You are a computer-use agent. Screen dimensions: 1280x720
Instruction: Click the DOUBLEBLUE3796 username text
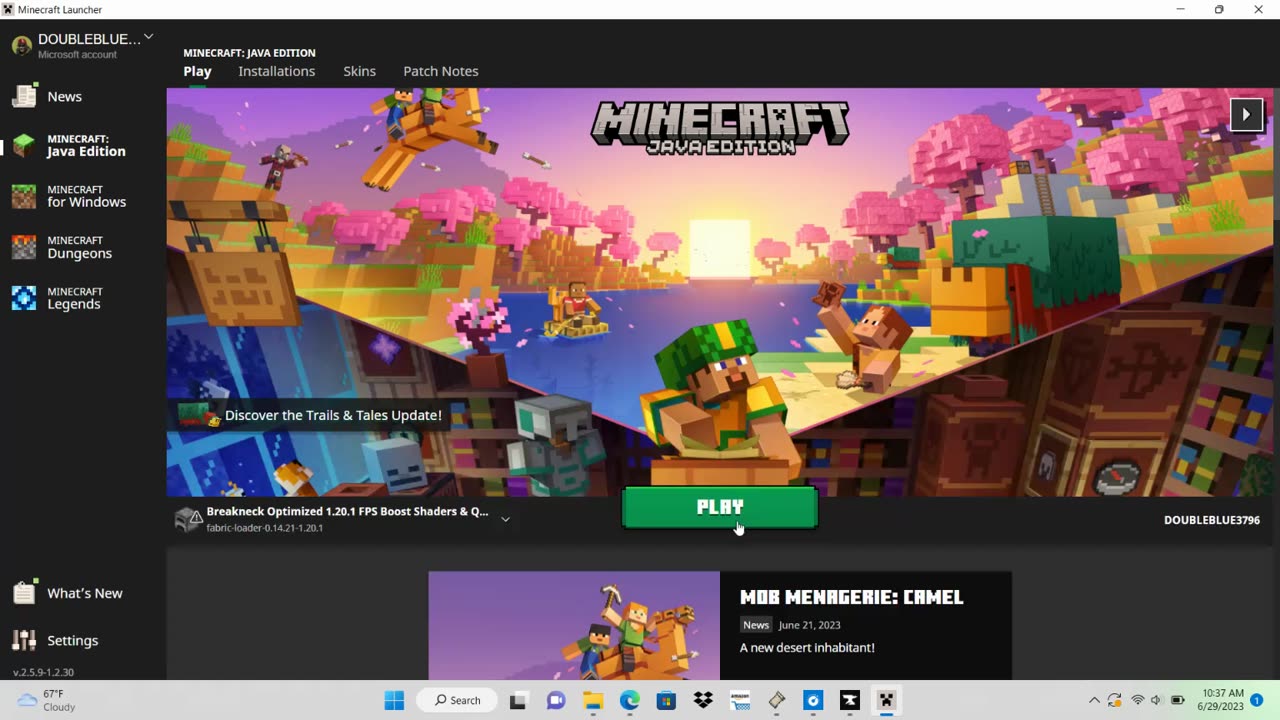1212,520
